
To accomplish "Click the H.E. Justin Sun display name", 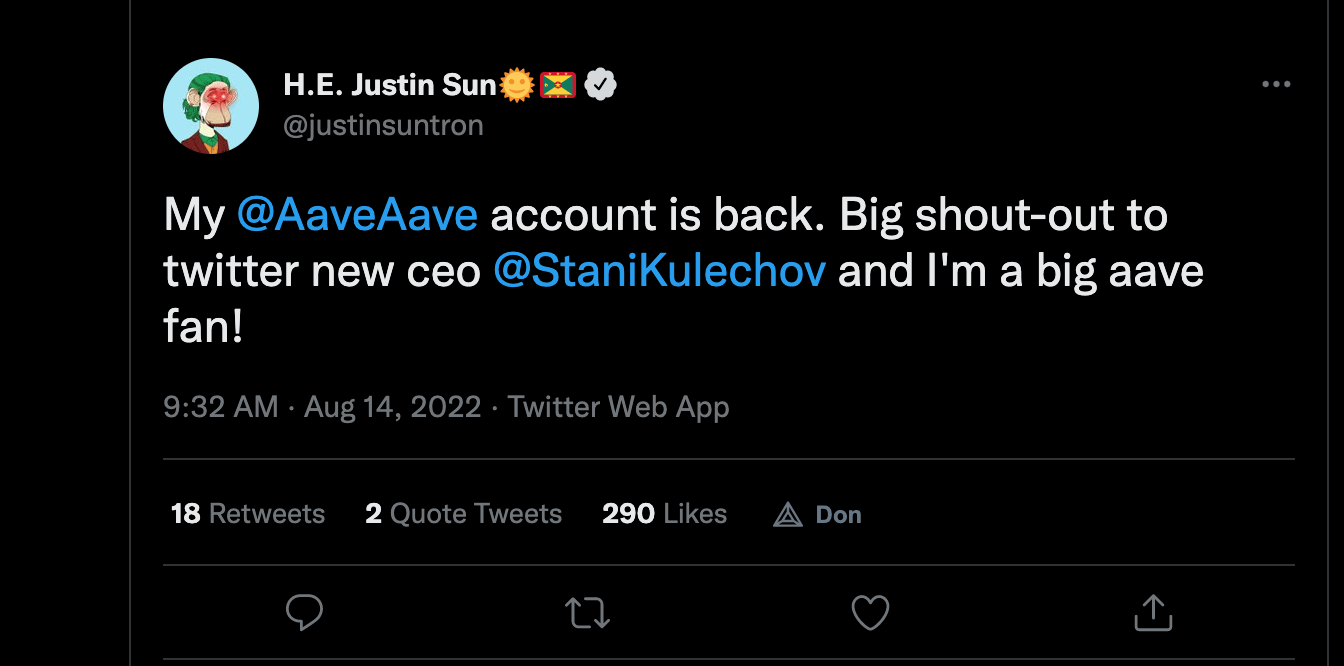I will (389, 86).
